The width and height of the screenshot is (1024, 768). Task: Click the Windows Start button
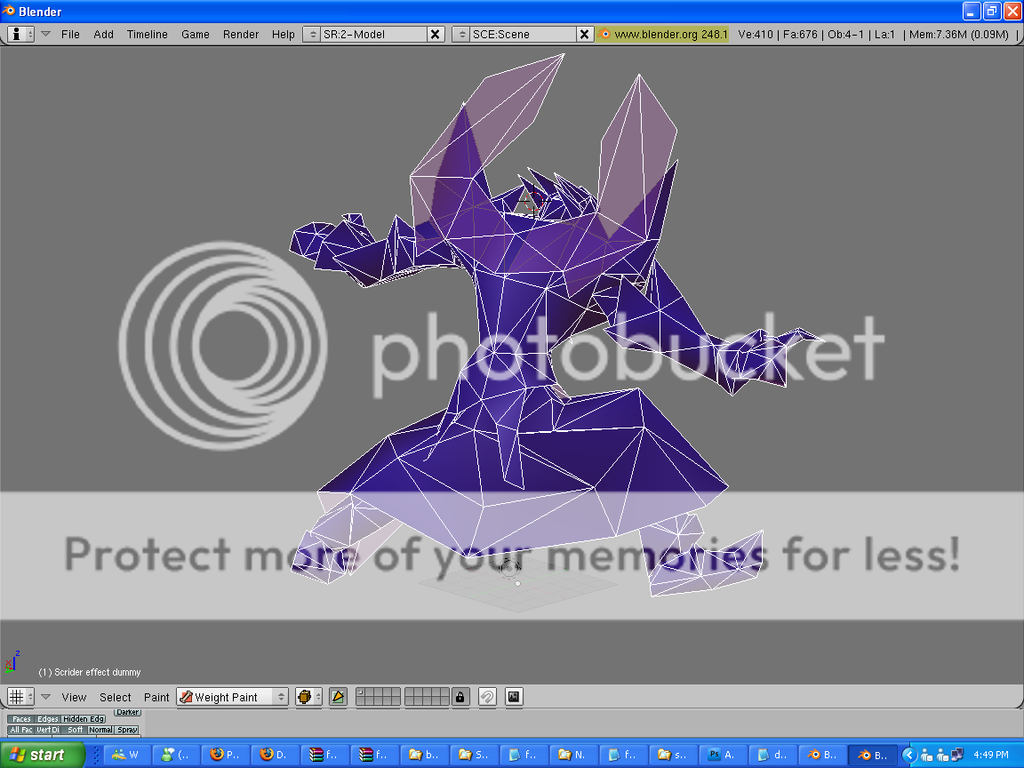tap(36, 755)
